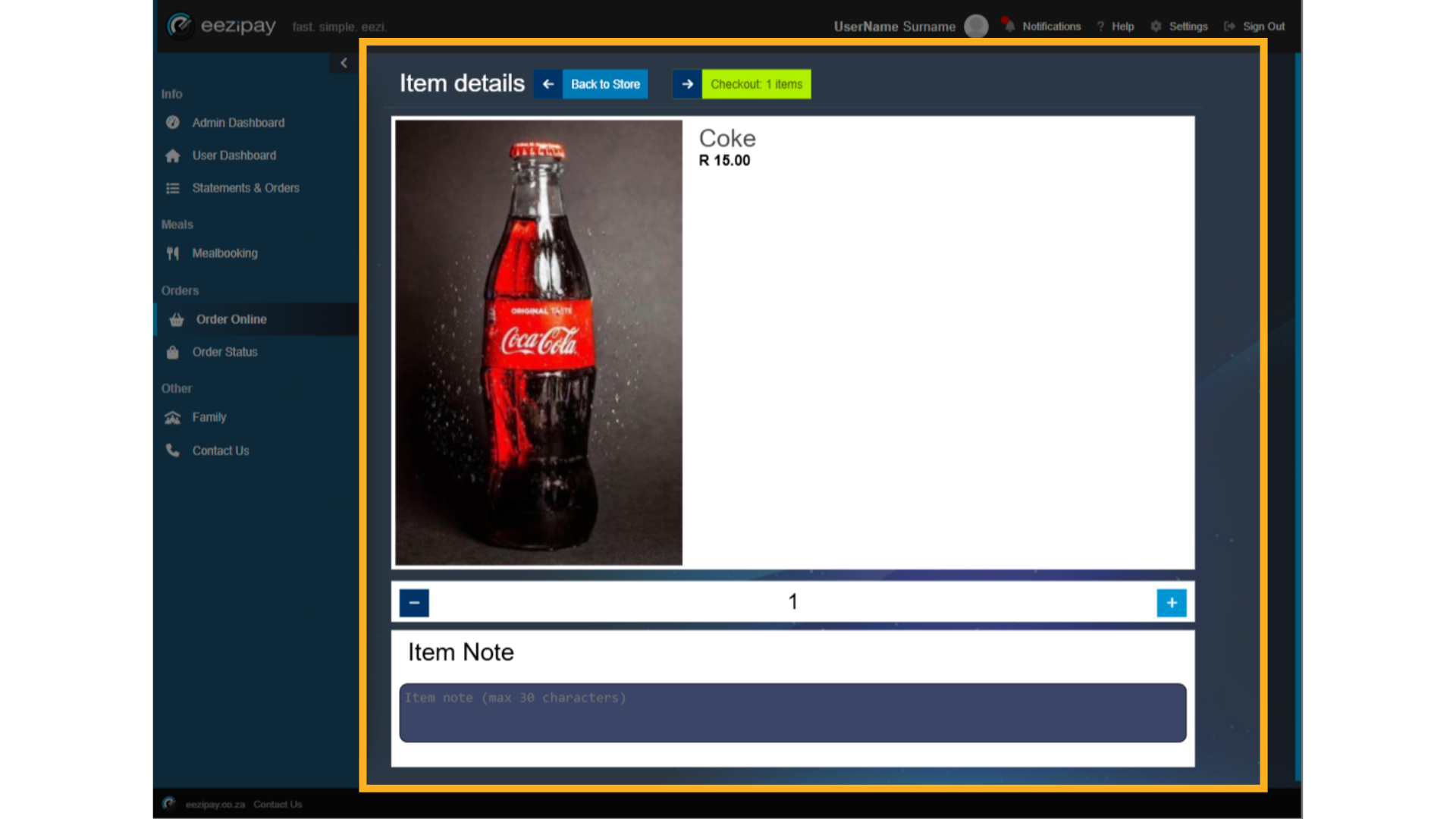The image size is (1456, 819).
Task: Click the footer eezipay logo icon
Action: click(169, 804)
